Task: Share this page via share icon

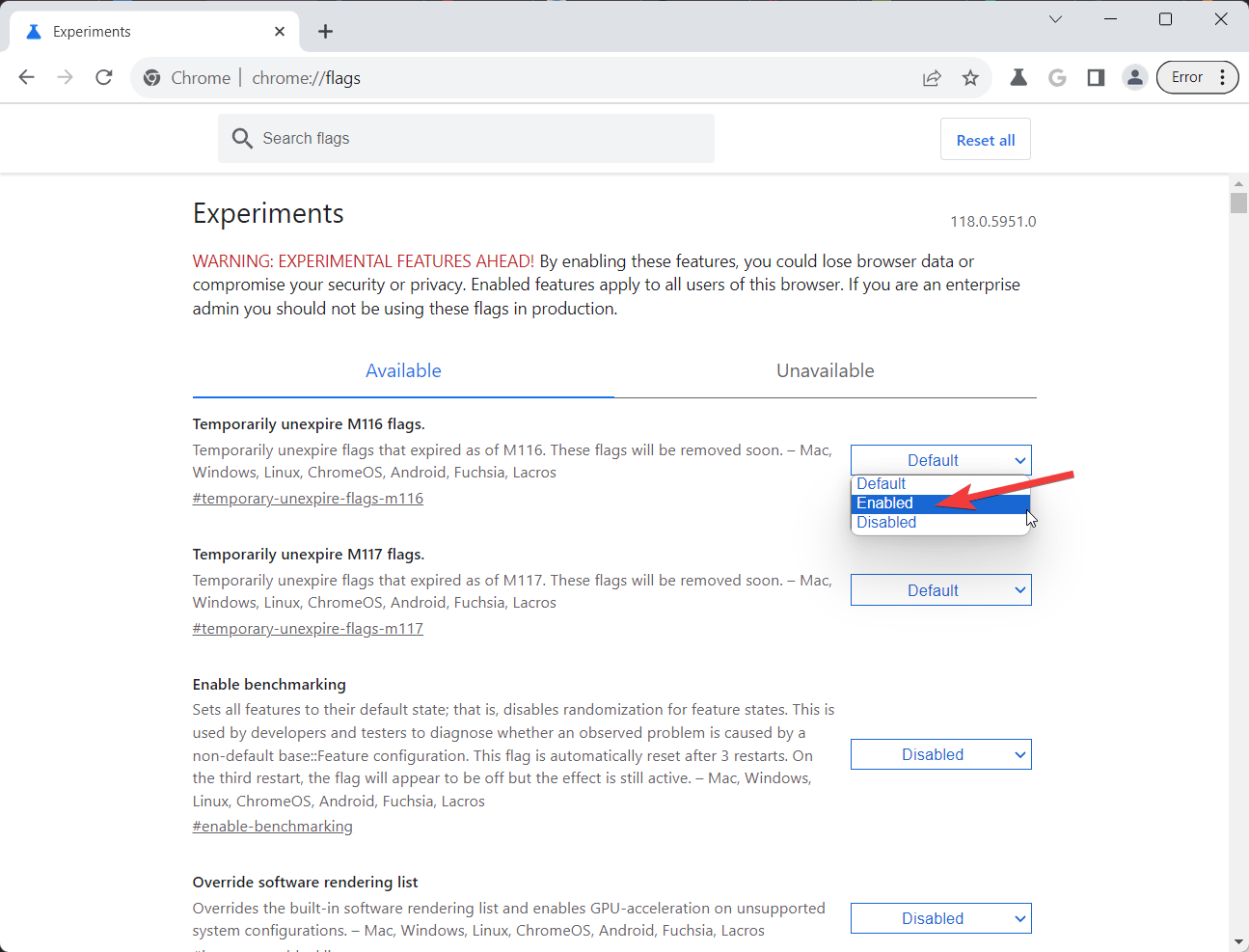Action: click(x=932, y=78)
